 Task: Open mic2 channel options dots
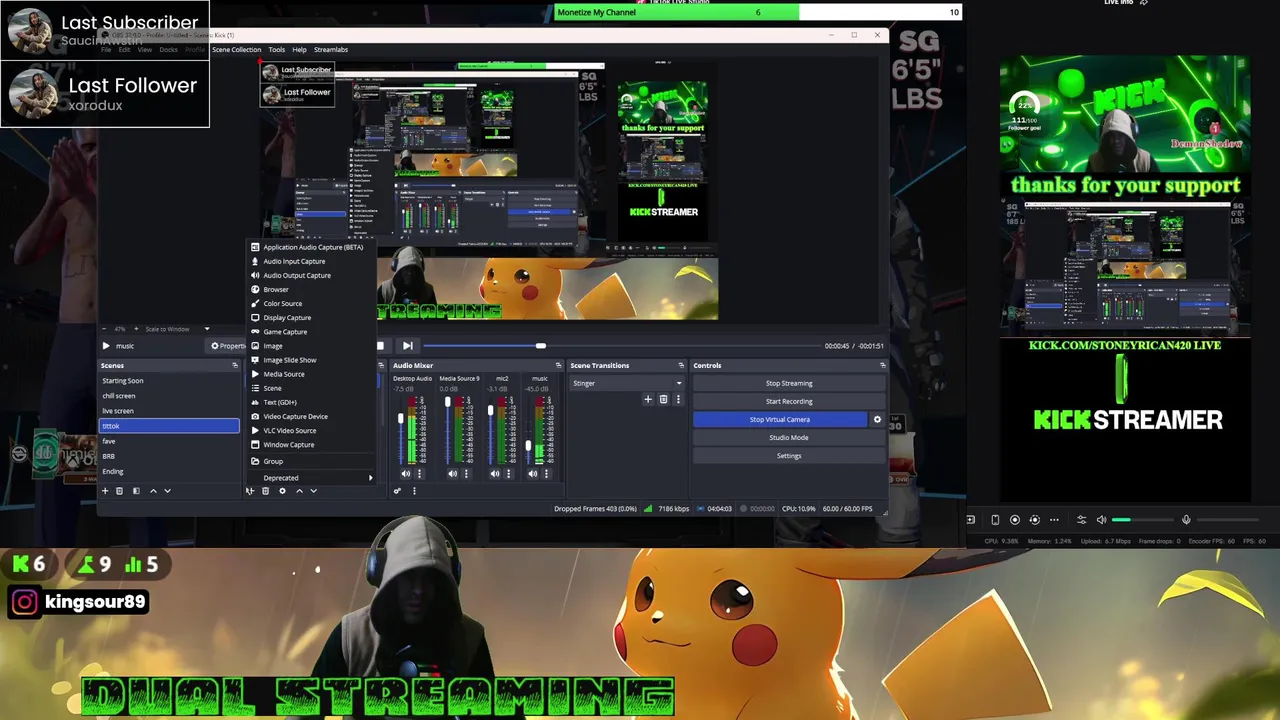pyautogui.click(x=508, y=474)
